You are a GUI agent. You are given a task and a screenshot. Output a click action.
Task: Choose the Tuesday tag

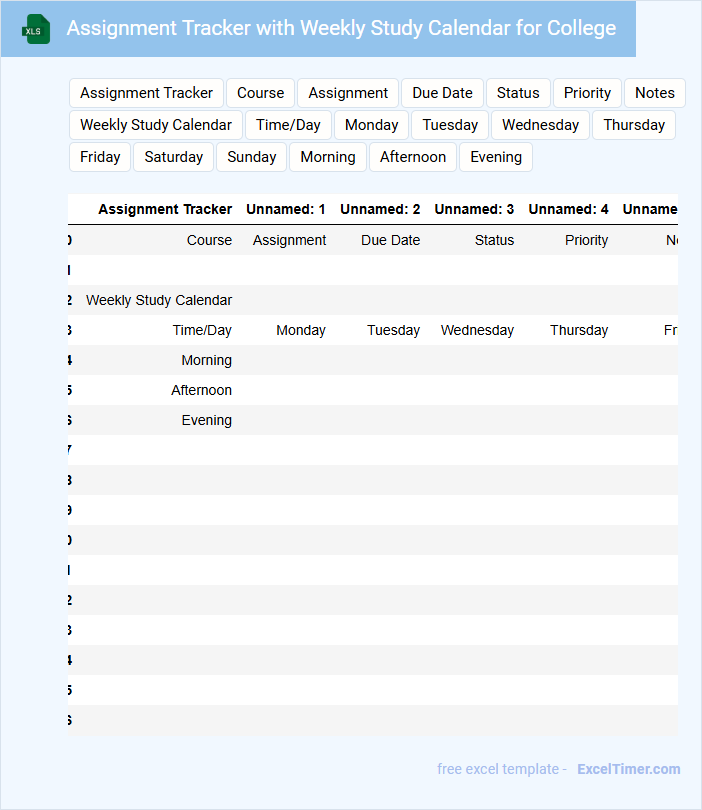(450, 125)
